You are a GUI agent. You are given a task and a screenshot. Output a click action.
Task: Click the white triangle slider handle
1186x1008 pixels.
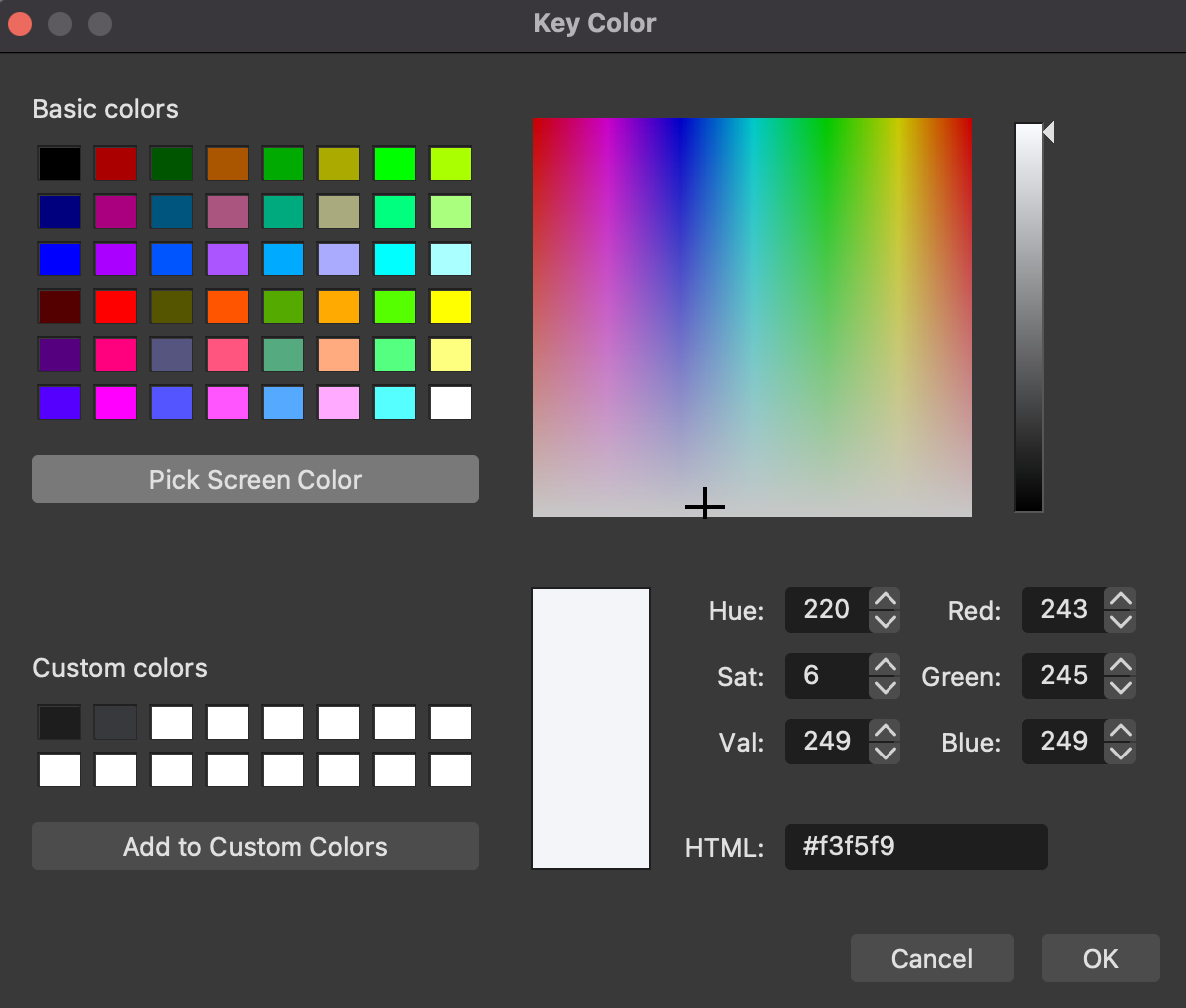tap(1049, 132)
